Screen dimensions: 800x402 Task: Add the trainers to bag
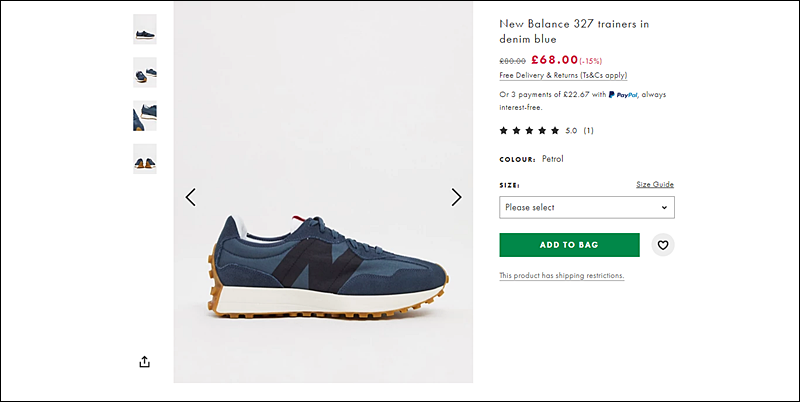pos(569,245)
